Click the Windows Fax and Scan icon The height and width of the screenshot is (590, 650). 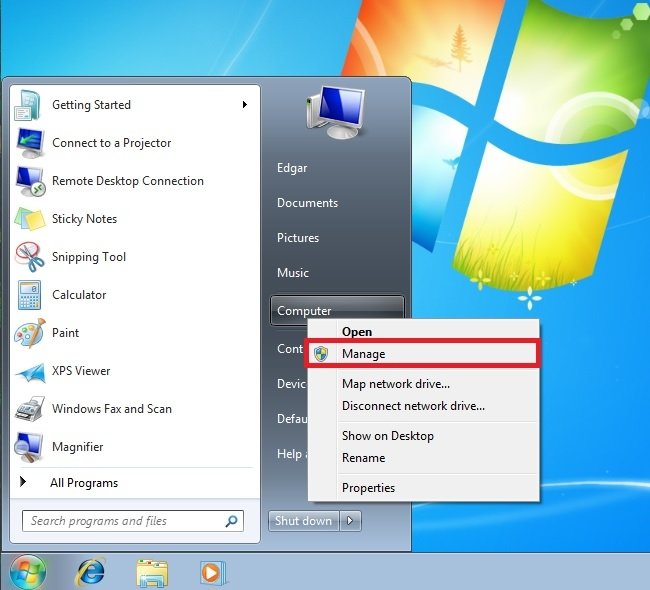(x=29, y=409)
